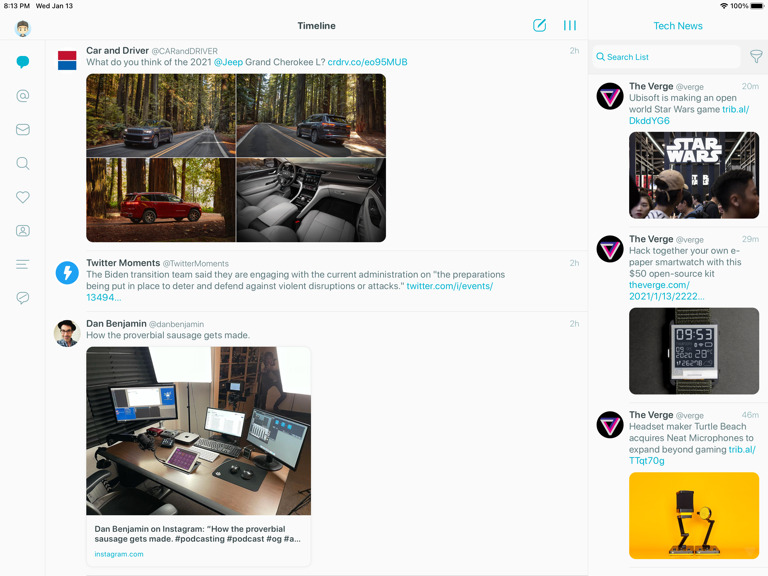Open the twitter.com/i/events link
Image resolution: width=768 pixels, height=576 pixels.
450,286
